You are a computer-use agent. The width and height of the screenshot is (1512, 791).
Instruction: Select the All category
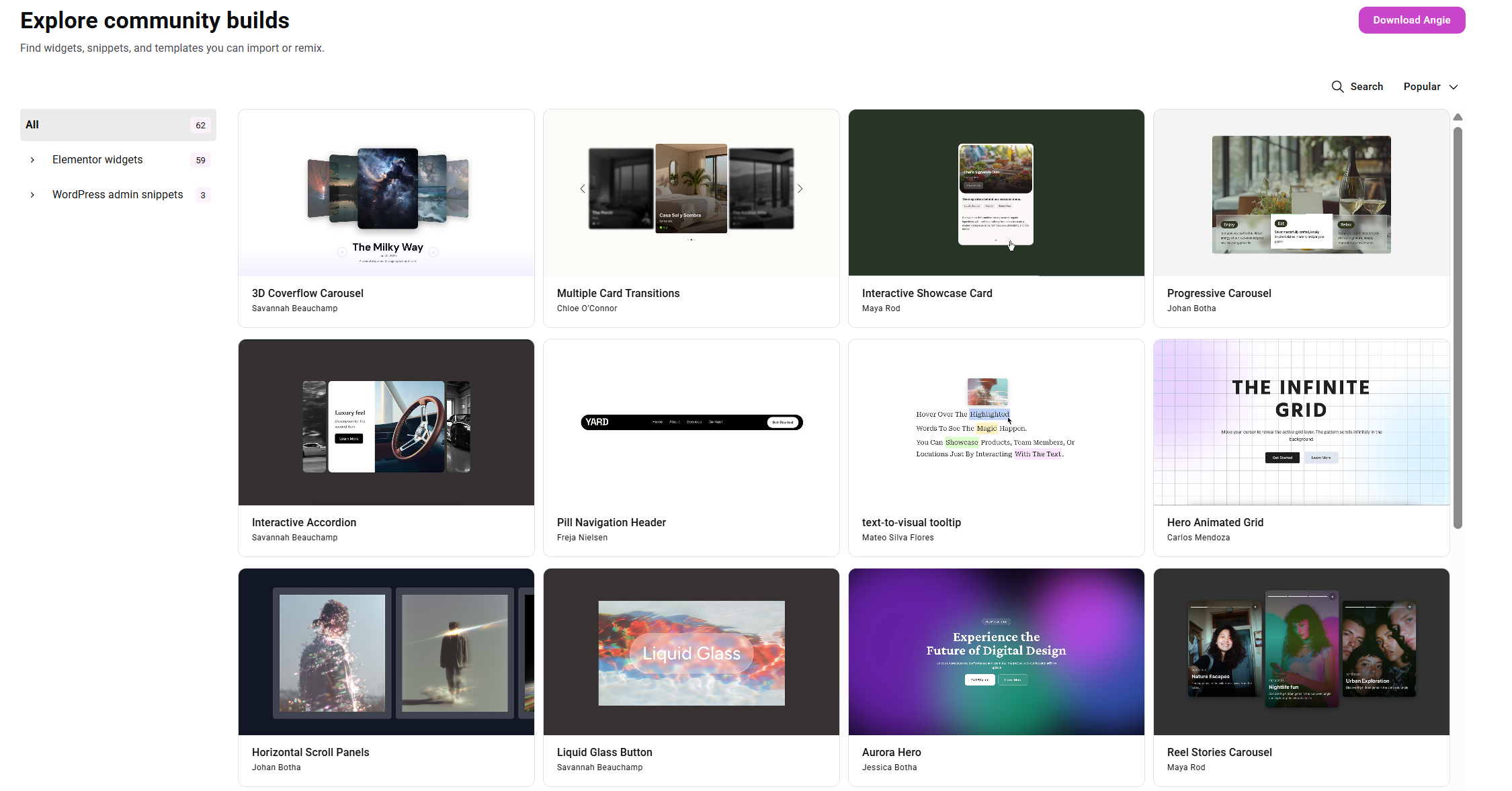click(x=118, y=125)
